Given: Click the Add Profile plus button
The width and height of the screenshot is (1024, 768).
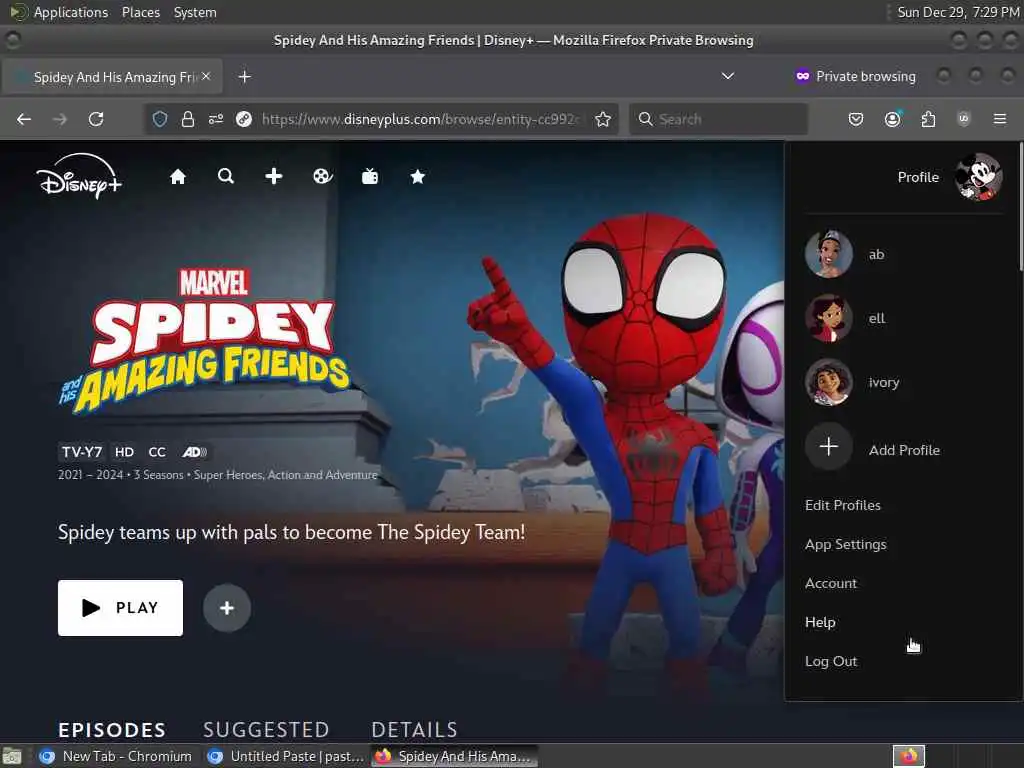Looking at the screenshot, I should coord(829,447).
